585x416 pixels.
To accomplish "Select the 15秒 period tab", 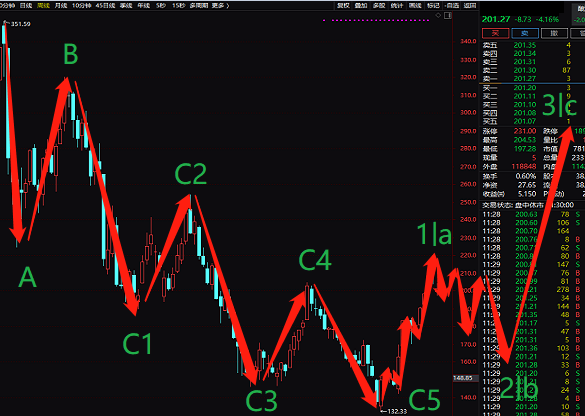I will 178,6.
